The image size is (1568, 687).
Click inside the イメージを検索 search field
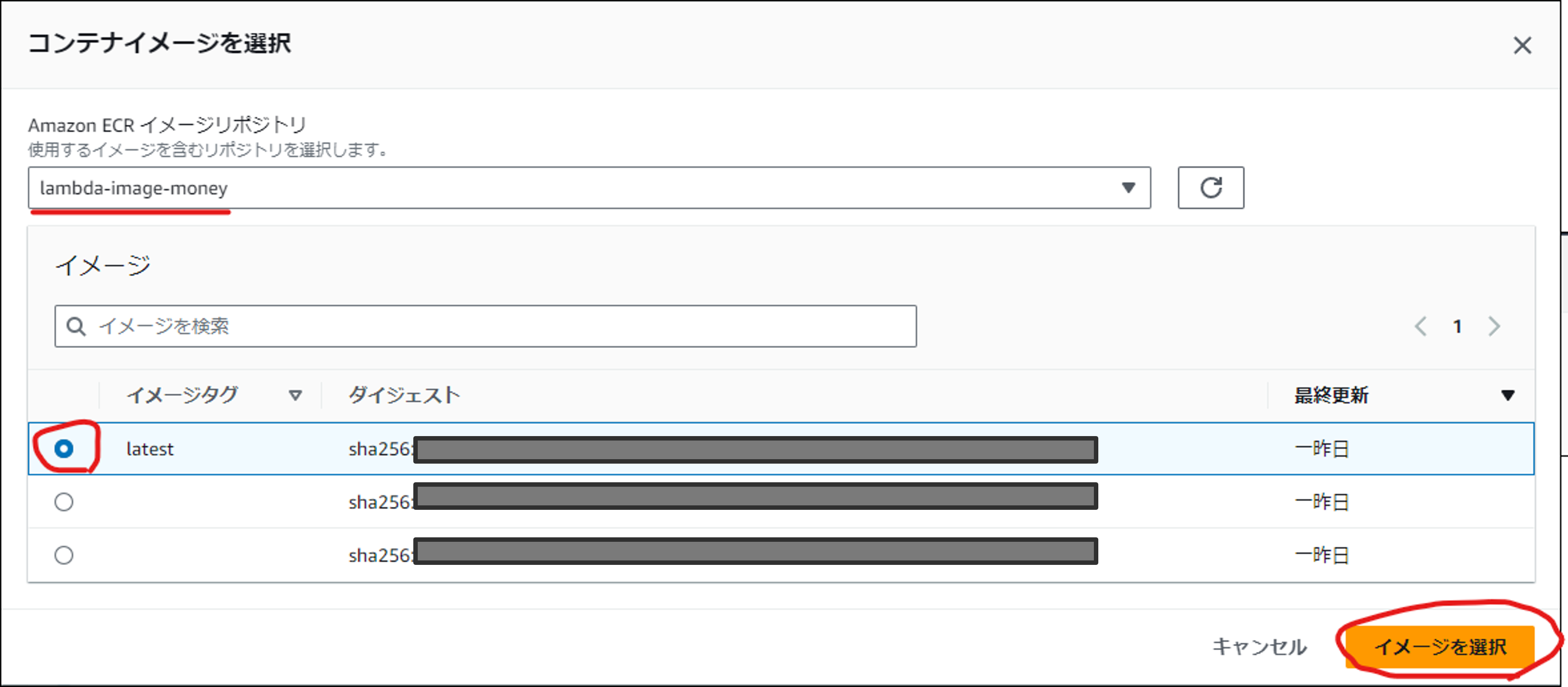426,326
